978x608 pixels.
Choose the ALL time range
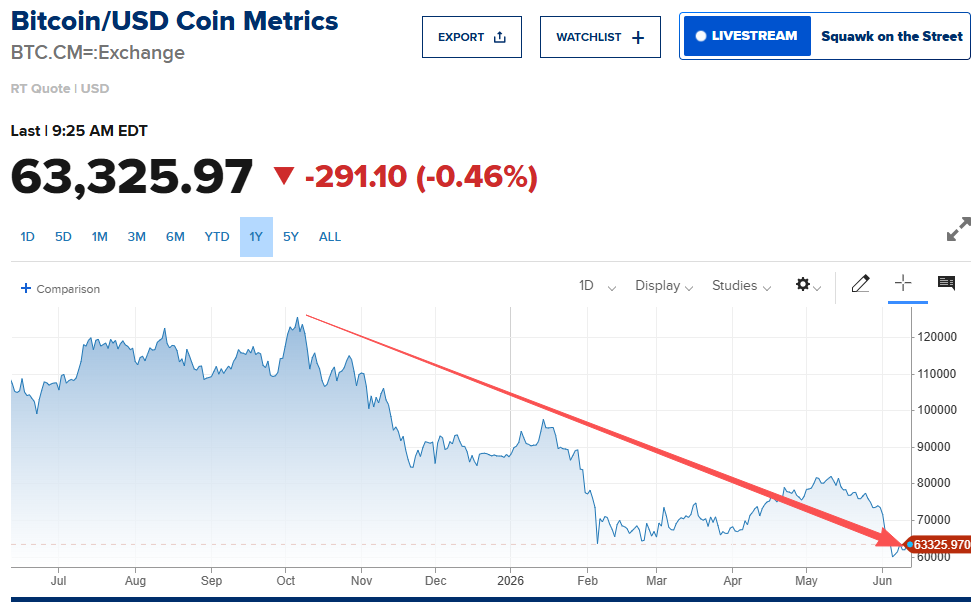(330, 237)
